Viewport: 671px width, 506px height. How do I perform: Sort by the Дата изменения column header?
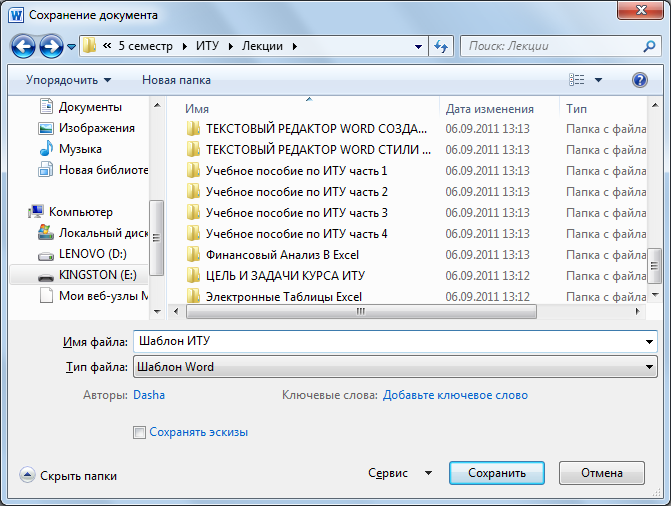[490, 109]
